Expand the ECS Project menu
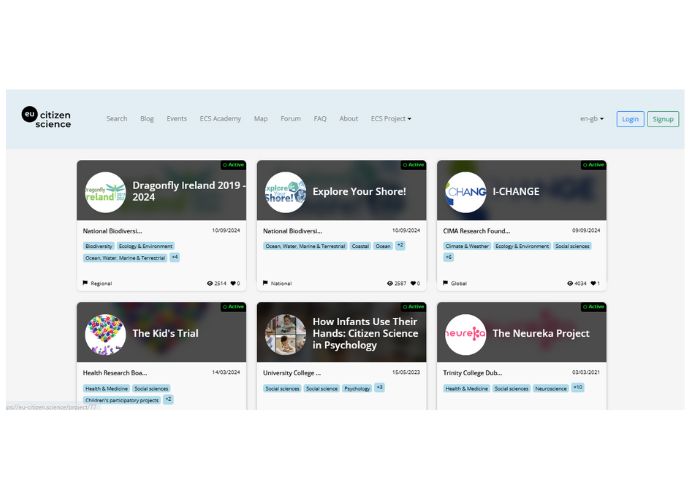 (391, 119)
